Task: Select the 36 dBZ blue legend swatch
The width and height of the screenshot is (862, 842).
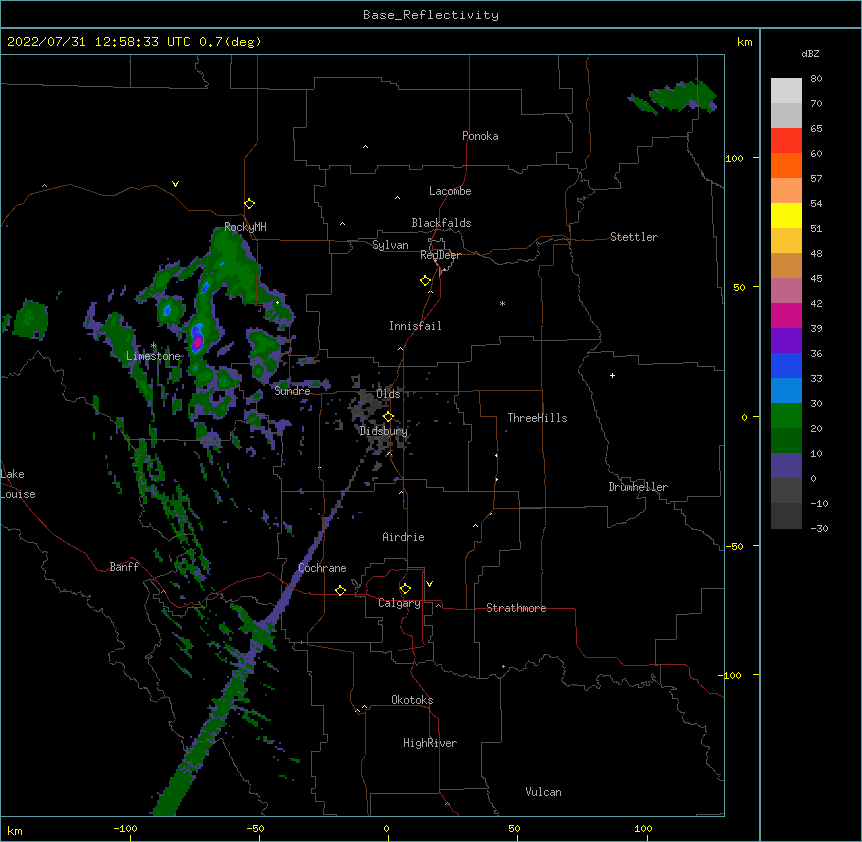Action: pos(786,365)
